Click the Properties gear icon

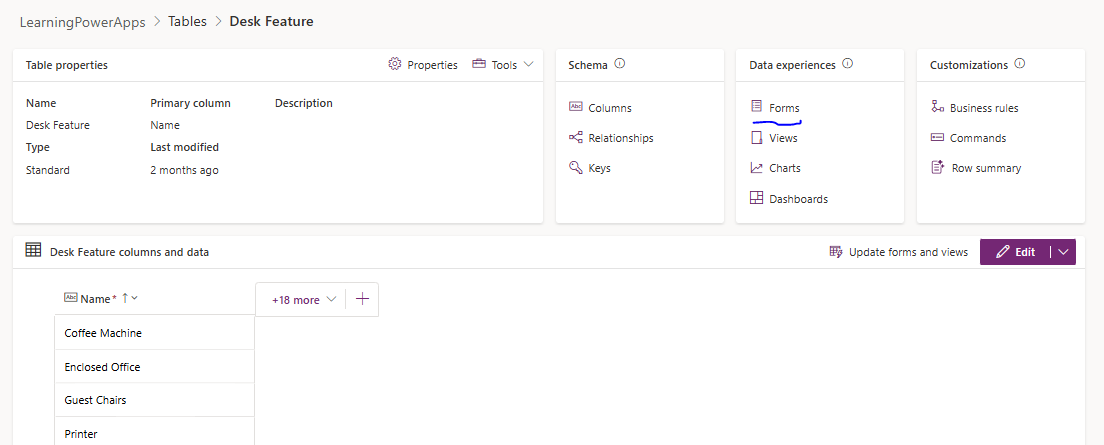[x=394, y=64]
